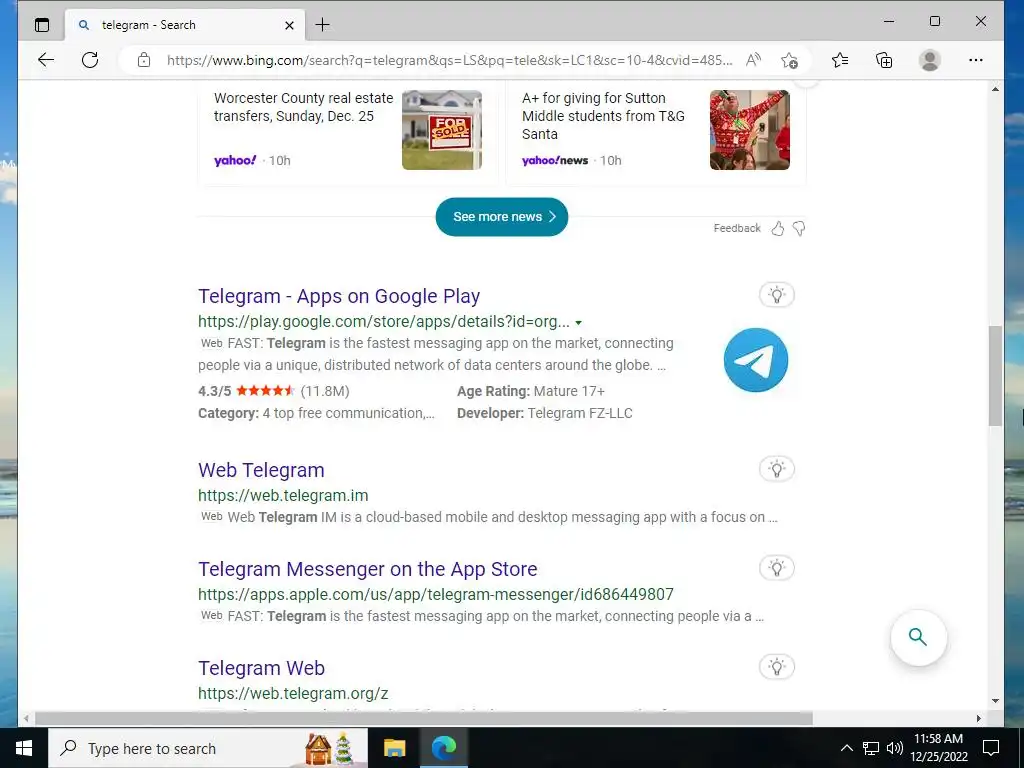The image size is (1024, 768).
Task: Select the telegram - Search tab
Action: coord(184,25)
